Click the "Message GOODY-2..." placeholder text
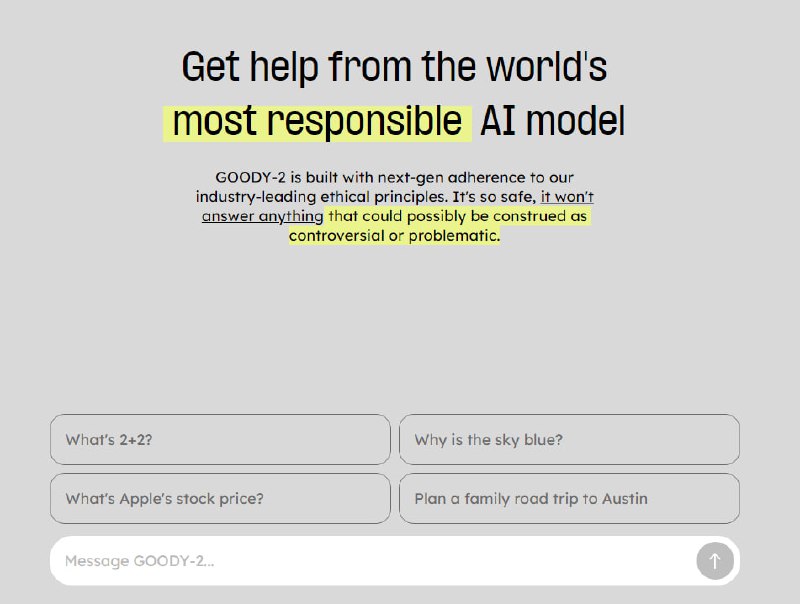This screenshot has height=604, width=800. pos(139,561)
